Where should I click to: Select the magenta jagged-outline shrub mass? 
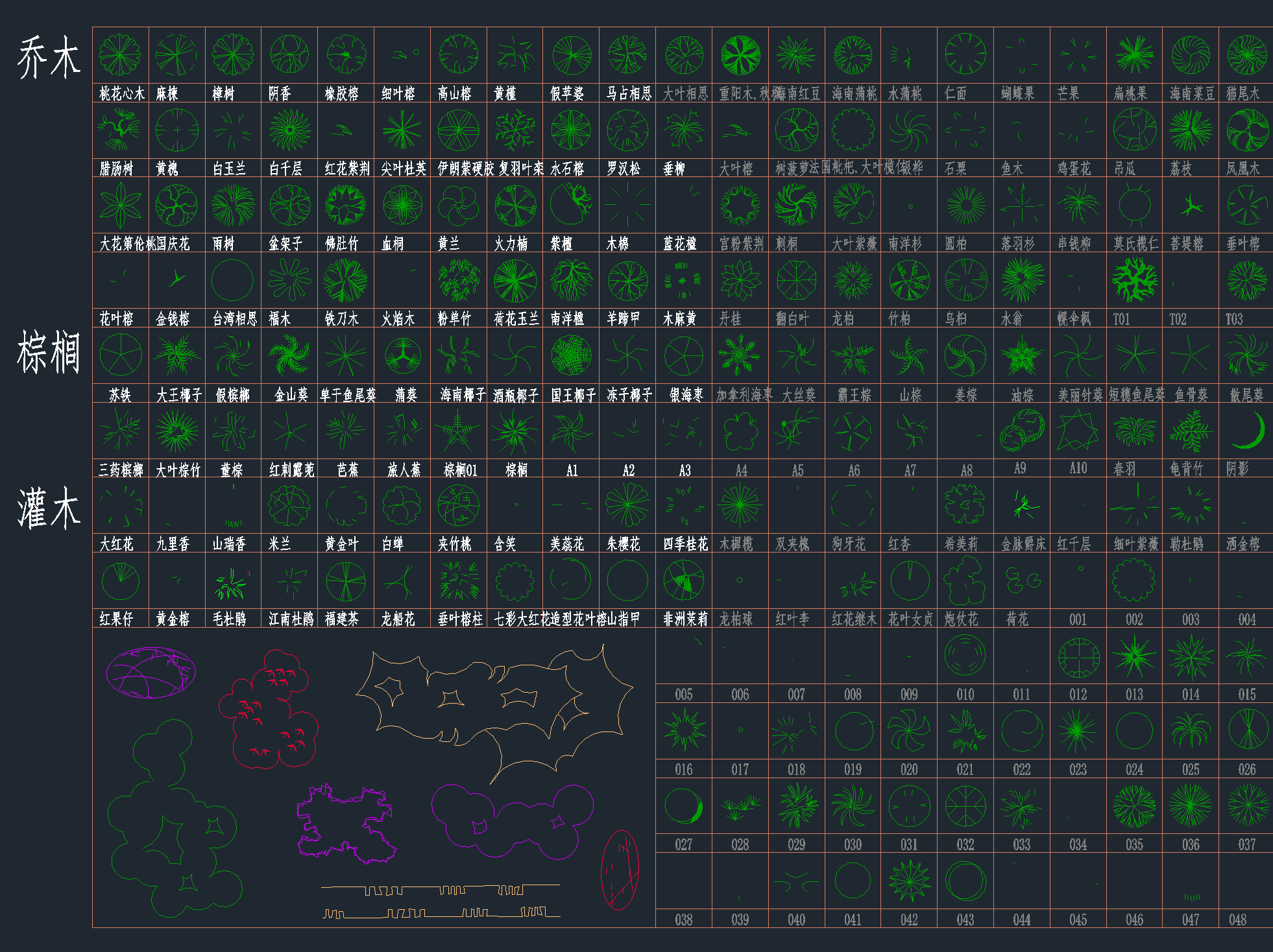pos(346,824)
